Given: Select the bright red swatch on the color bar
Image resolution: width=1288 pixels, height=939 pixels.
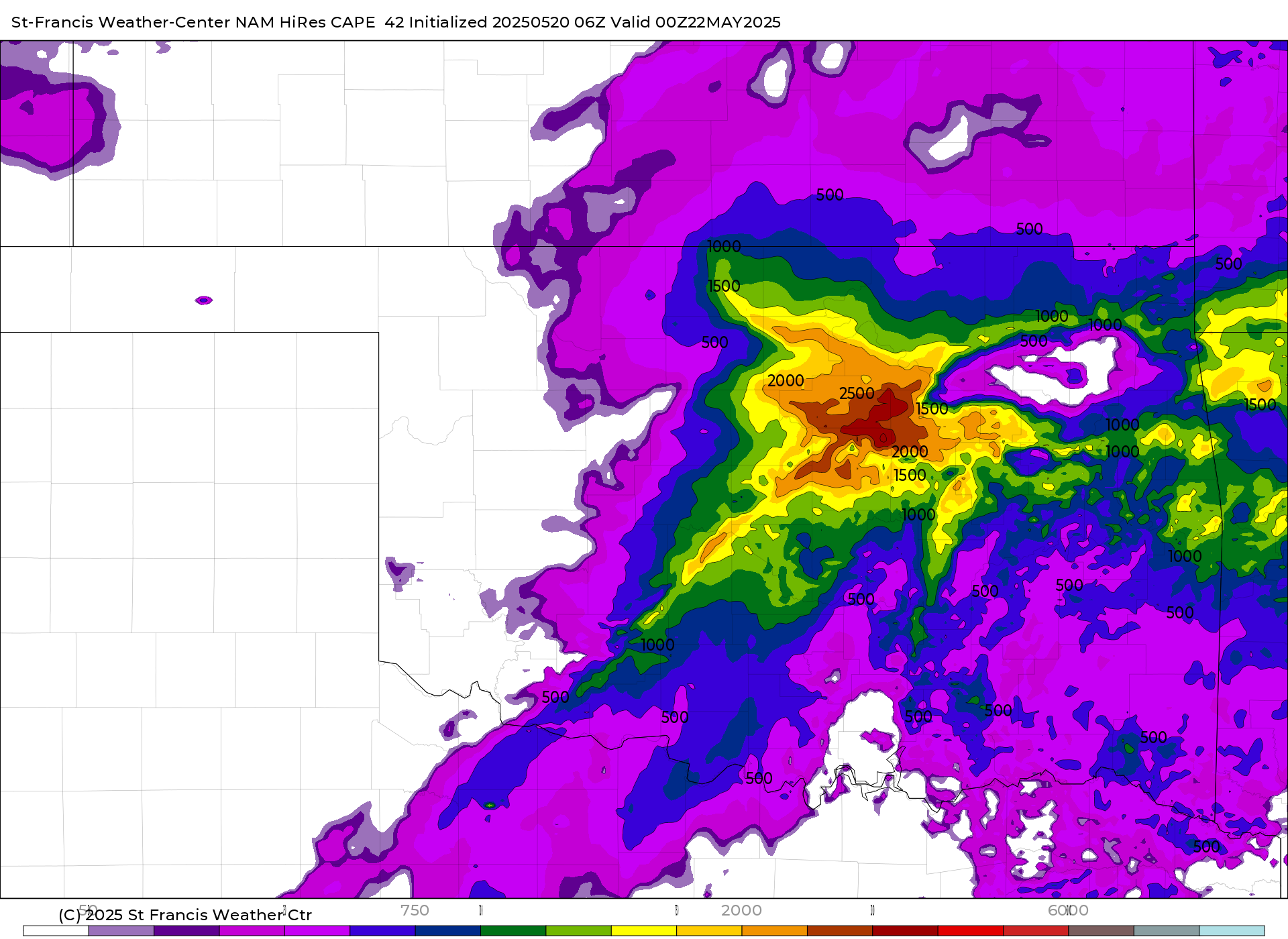Looking at the screenshot, I should click(971, 931).
